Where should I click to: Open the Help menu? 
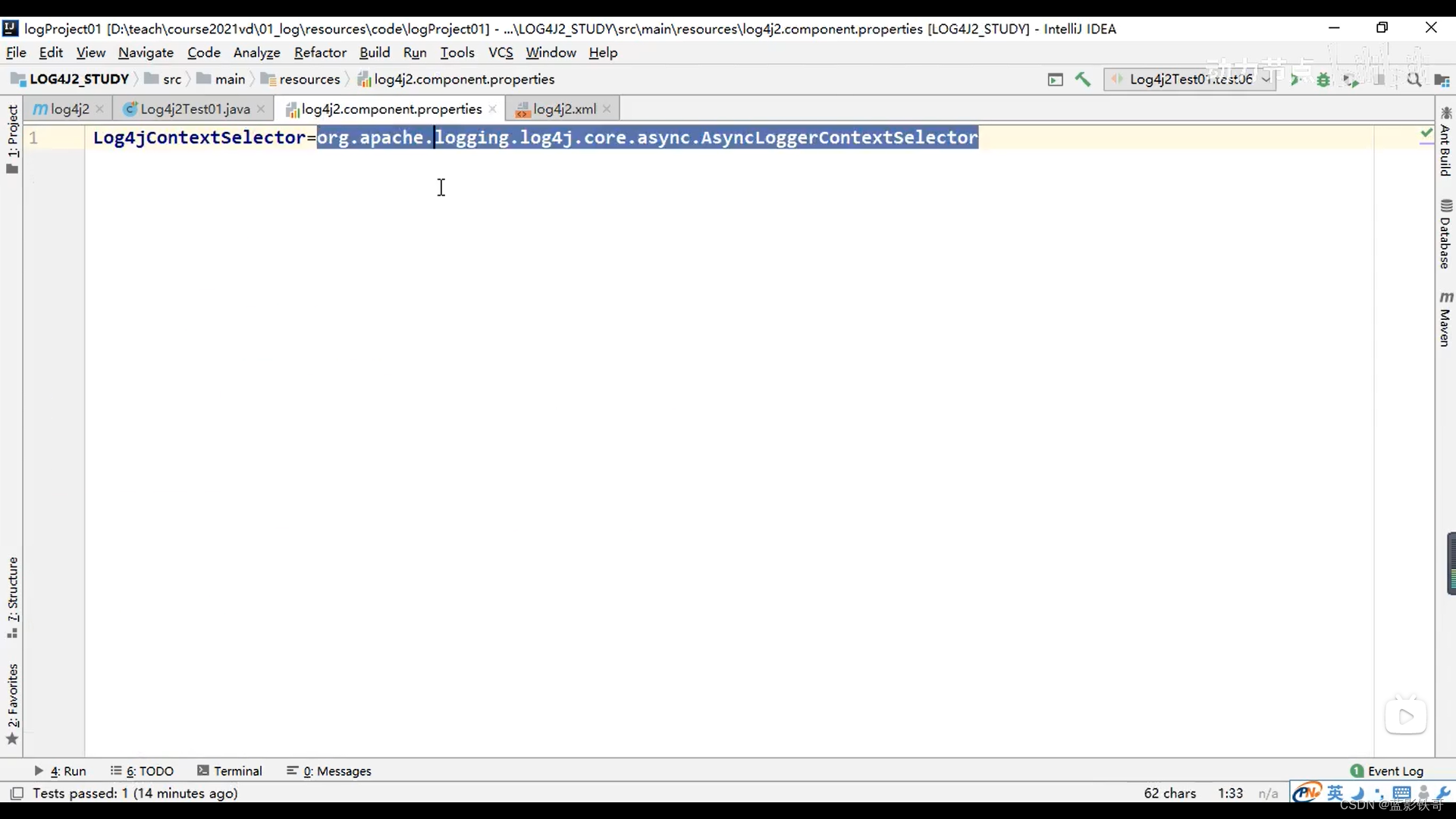pos(603,52)
